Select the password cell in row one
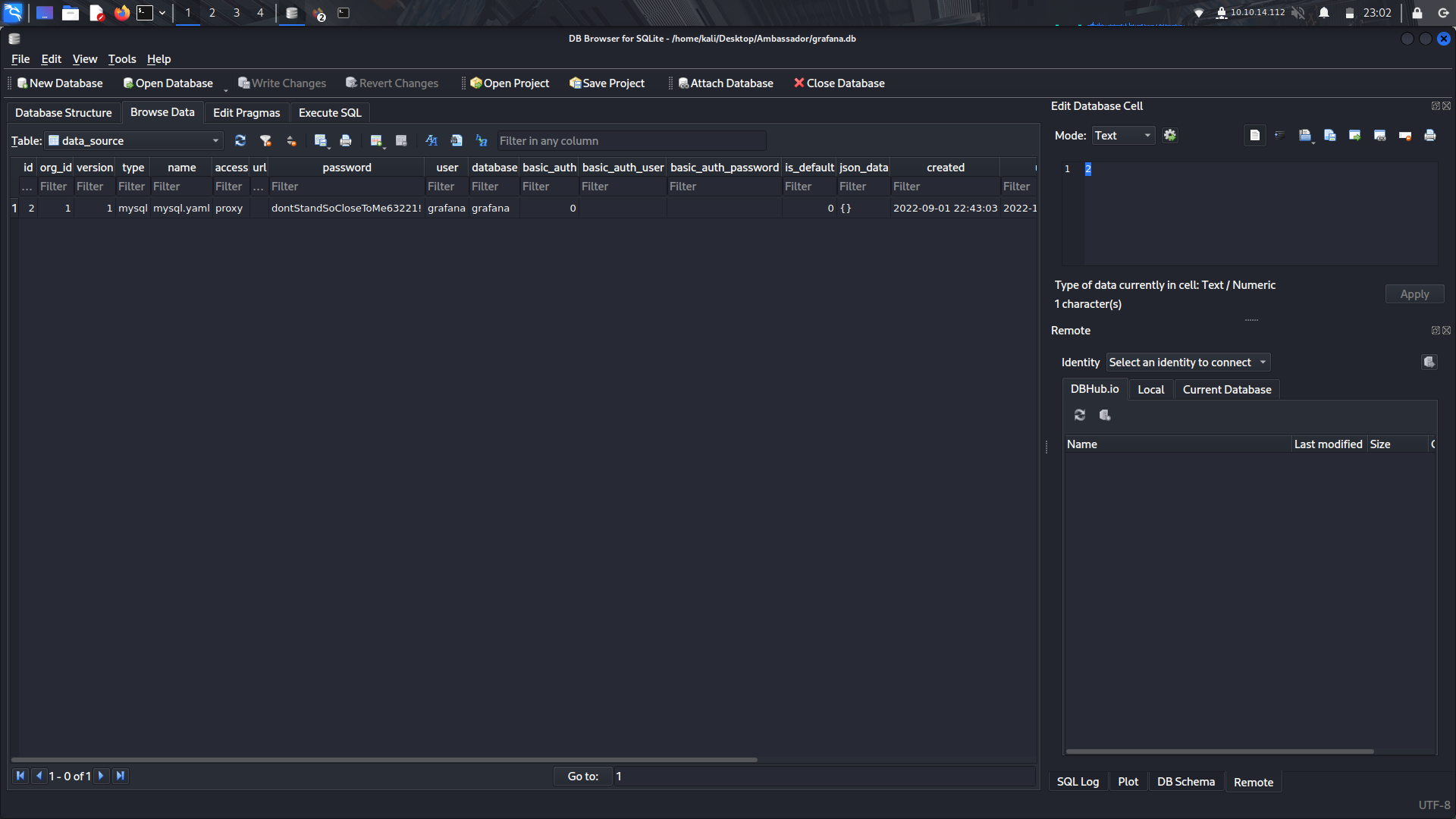 pos(346,208)
